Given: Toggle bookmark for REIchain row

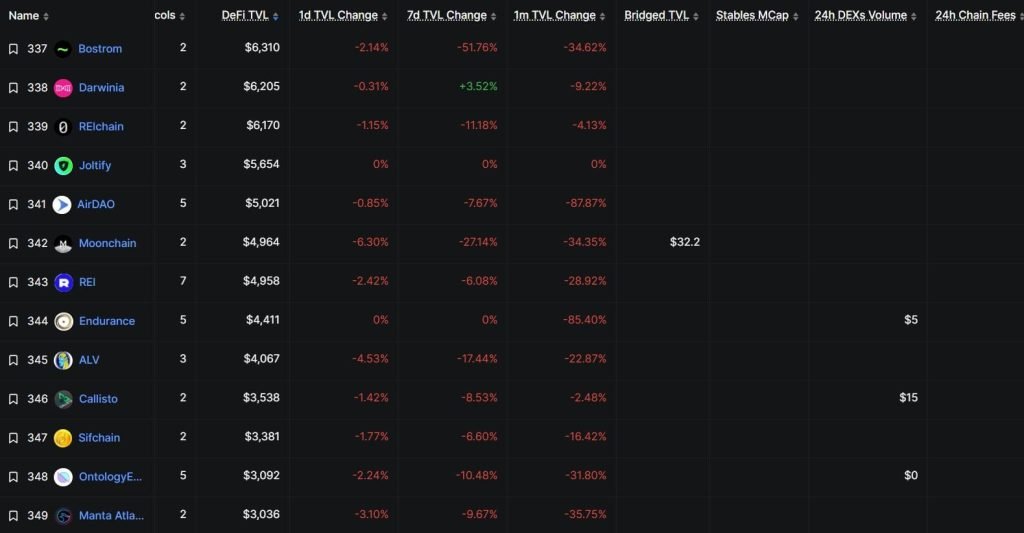Looking at the screenshot, I should tap(13, 127).
